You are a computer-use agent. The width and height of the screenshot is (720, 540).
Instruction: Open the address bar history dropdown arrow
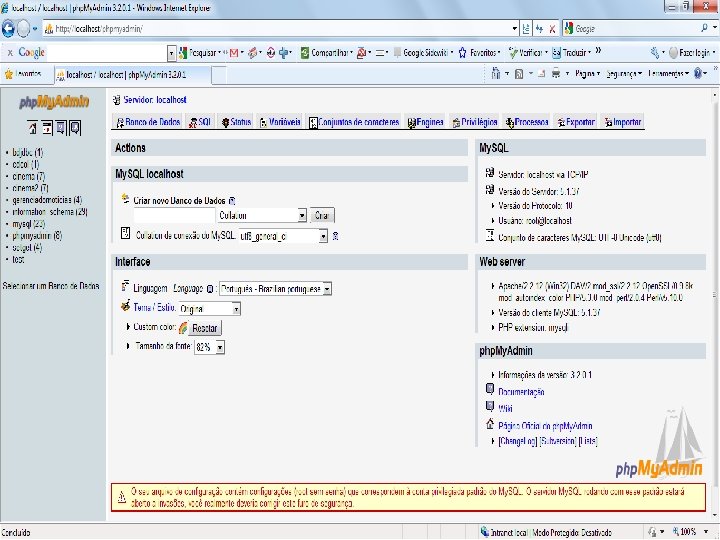(515, 29)
